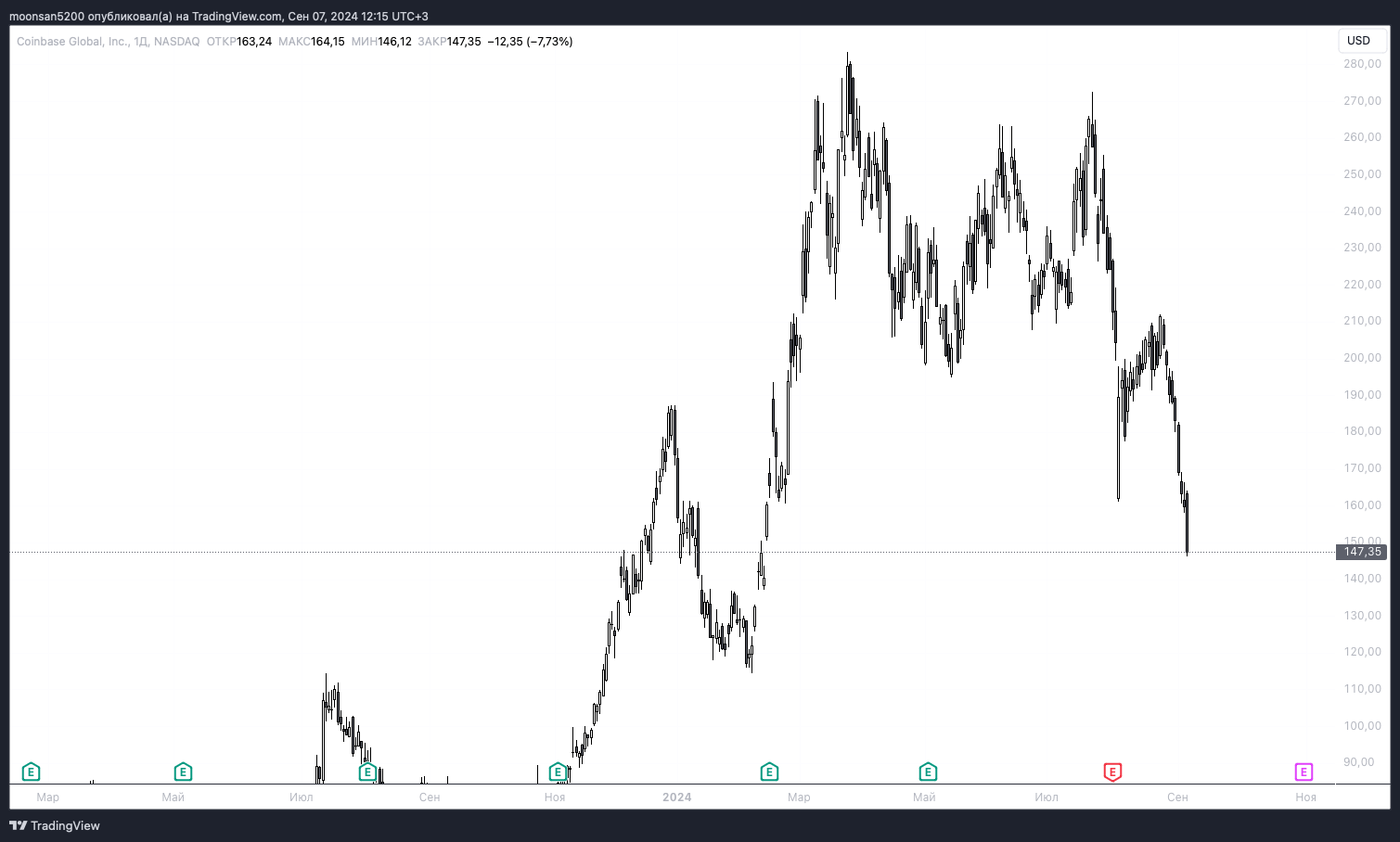Click the 250,00 price axis label
This screenshot has width=1400, height=842.
click(1362, 174)
